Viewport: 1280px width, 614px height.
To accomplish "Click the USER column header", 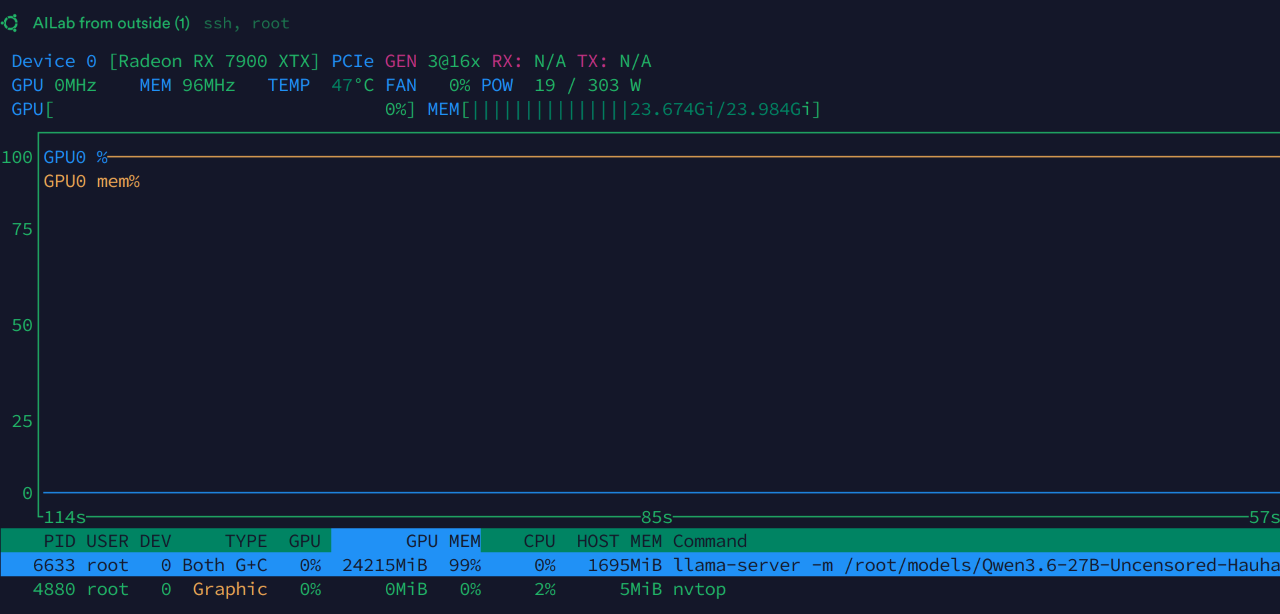I will (x=108, y=541).
